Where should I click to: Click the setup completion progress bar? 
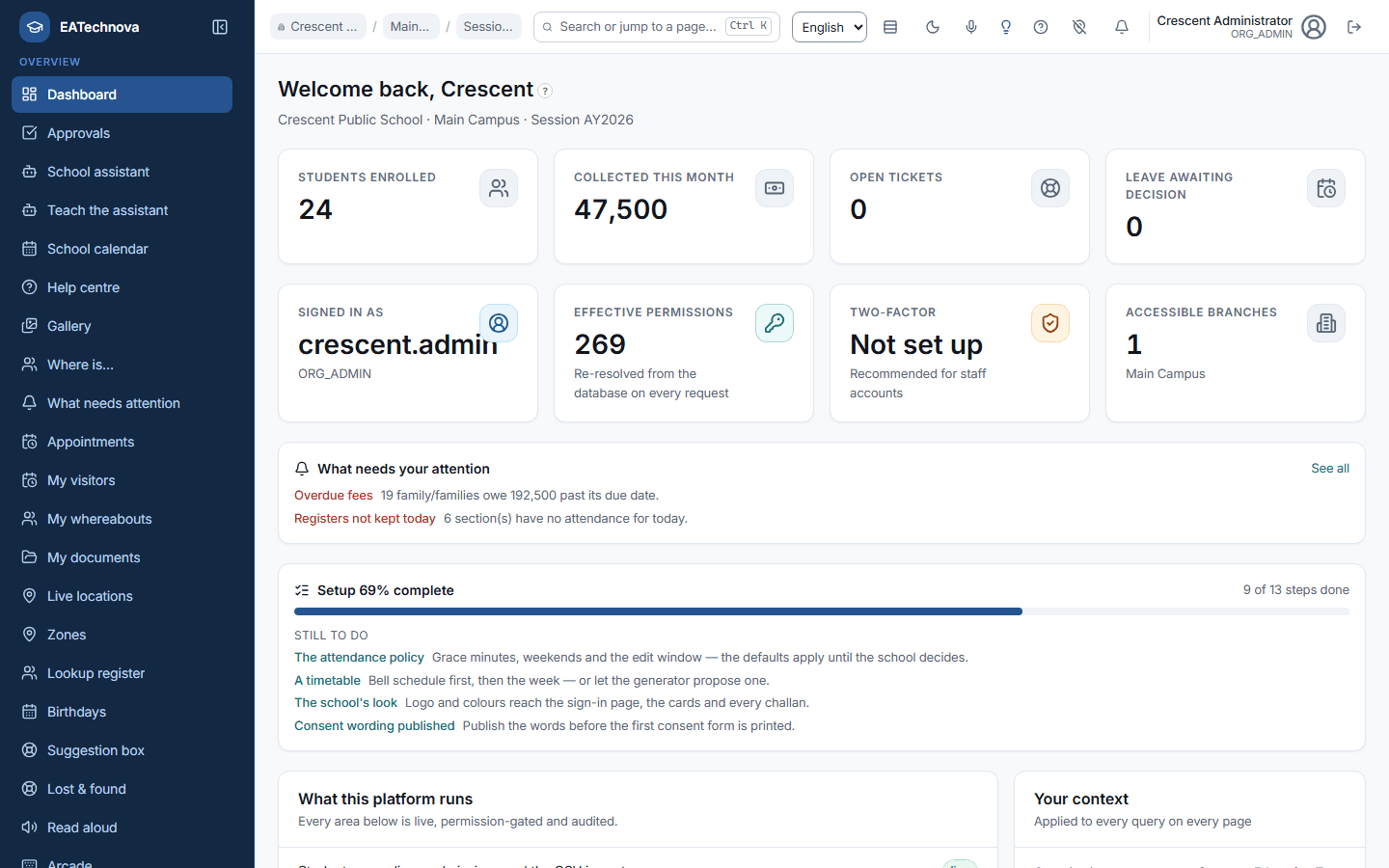coord(822,611)
